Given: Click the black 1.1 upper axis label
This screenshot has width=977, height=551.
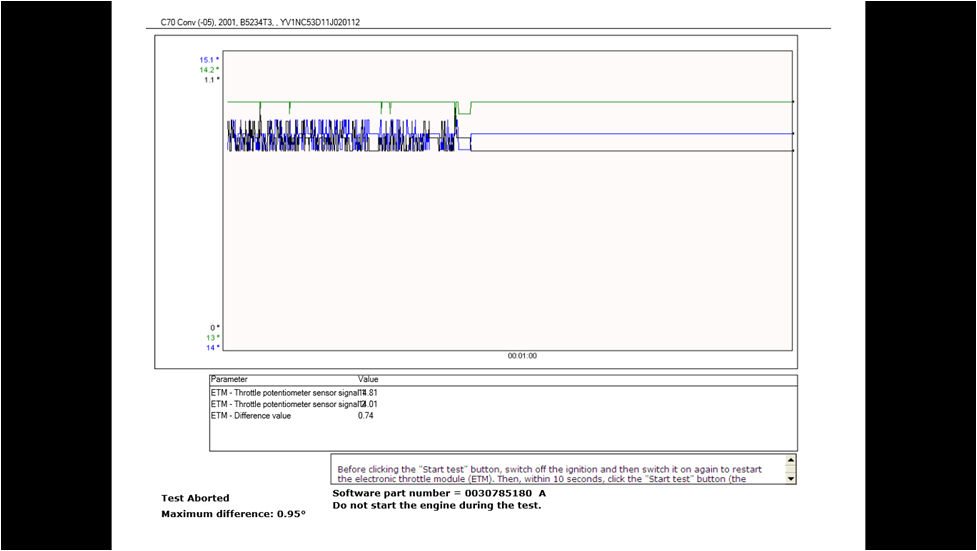Looking at the screenshot, I should (211, 80).
